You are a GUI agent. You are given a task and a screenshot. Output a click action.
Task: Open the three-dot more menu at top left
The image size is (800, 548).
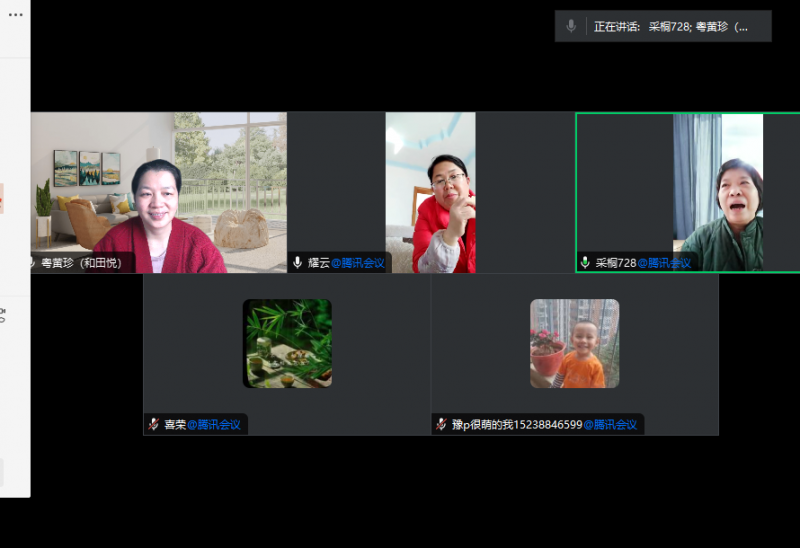[x=15, y=15]
